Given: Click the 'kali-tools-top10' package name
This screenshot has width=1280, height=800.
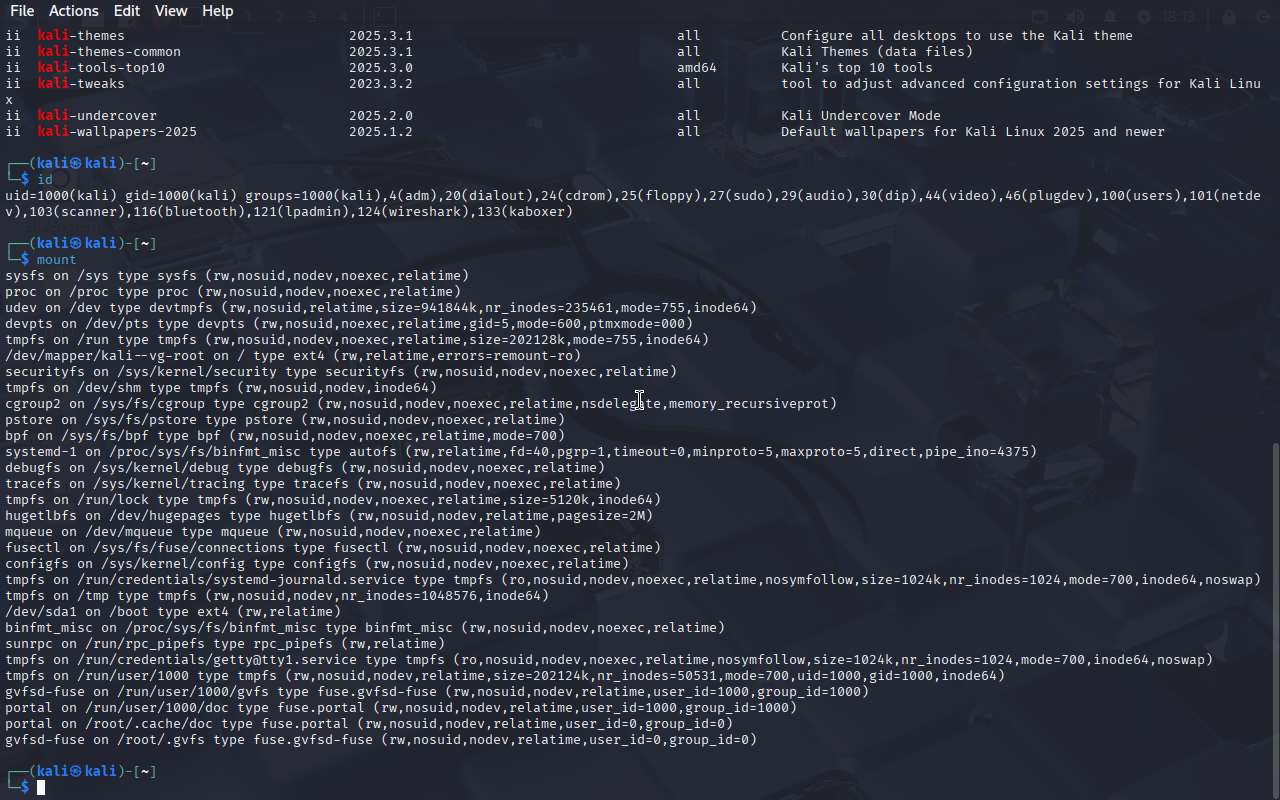Looking at the screenshot, I should point(101,68).
